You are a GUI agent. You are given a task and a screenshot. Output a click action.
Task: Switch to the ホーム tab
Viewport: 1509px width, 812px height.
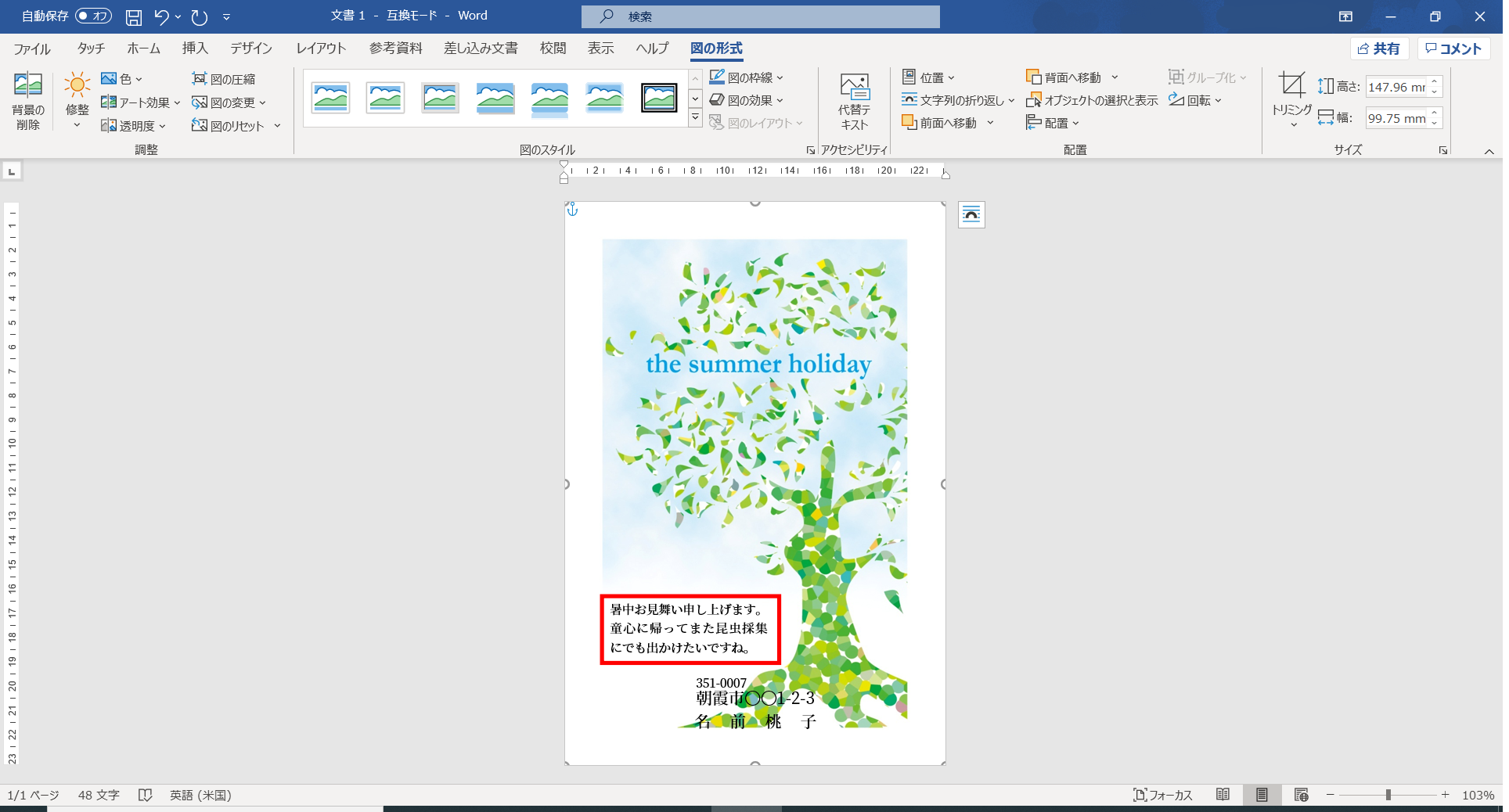point(143,49)
